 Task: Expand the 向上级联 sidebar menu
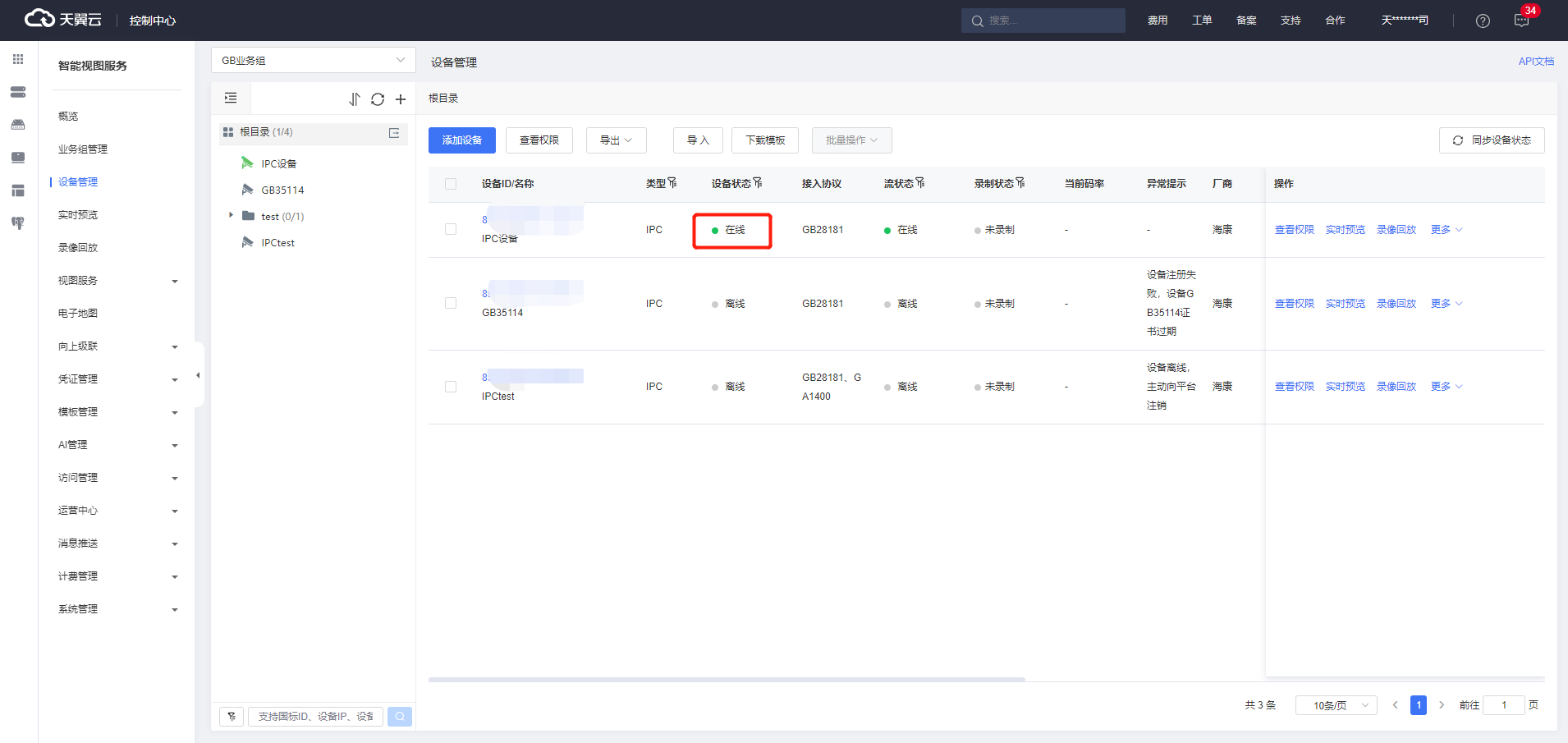click(x=118, y=346)
